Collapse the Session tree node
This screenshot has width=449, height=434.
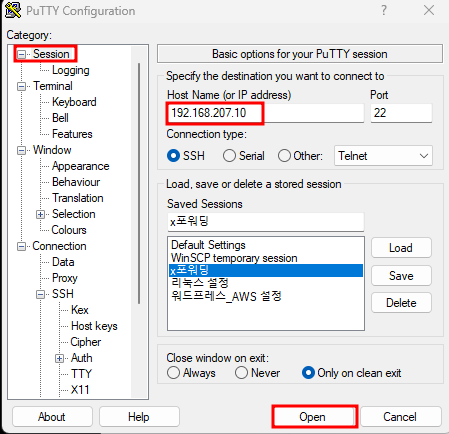click(21, 54)
